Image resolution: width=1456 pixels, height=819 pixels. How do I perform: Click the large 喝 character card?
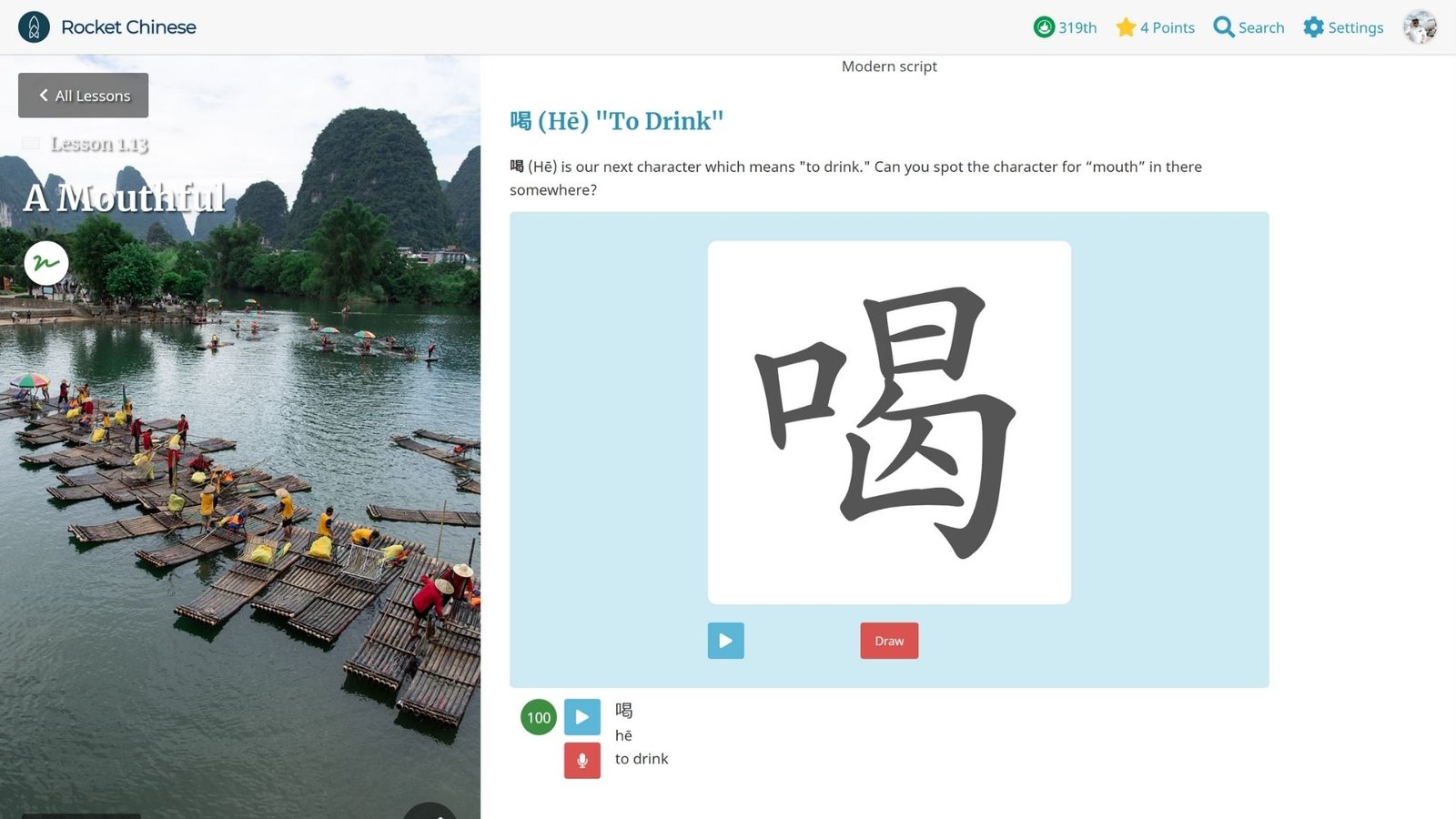(889, 422)
